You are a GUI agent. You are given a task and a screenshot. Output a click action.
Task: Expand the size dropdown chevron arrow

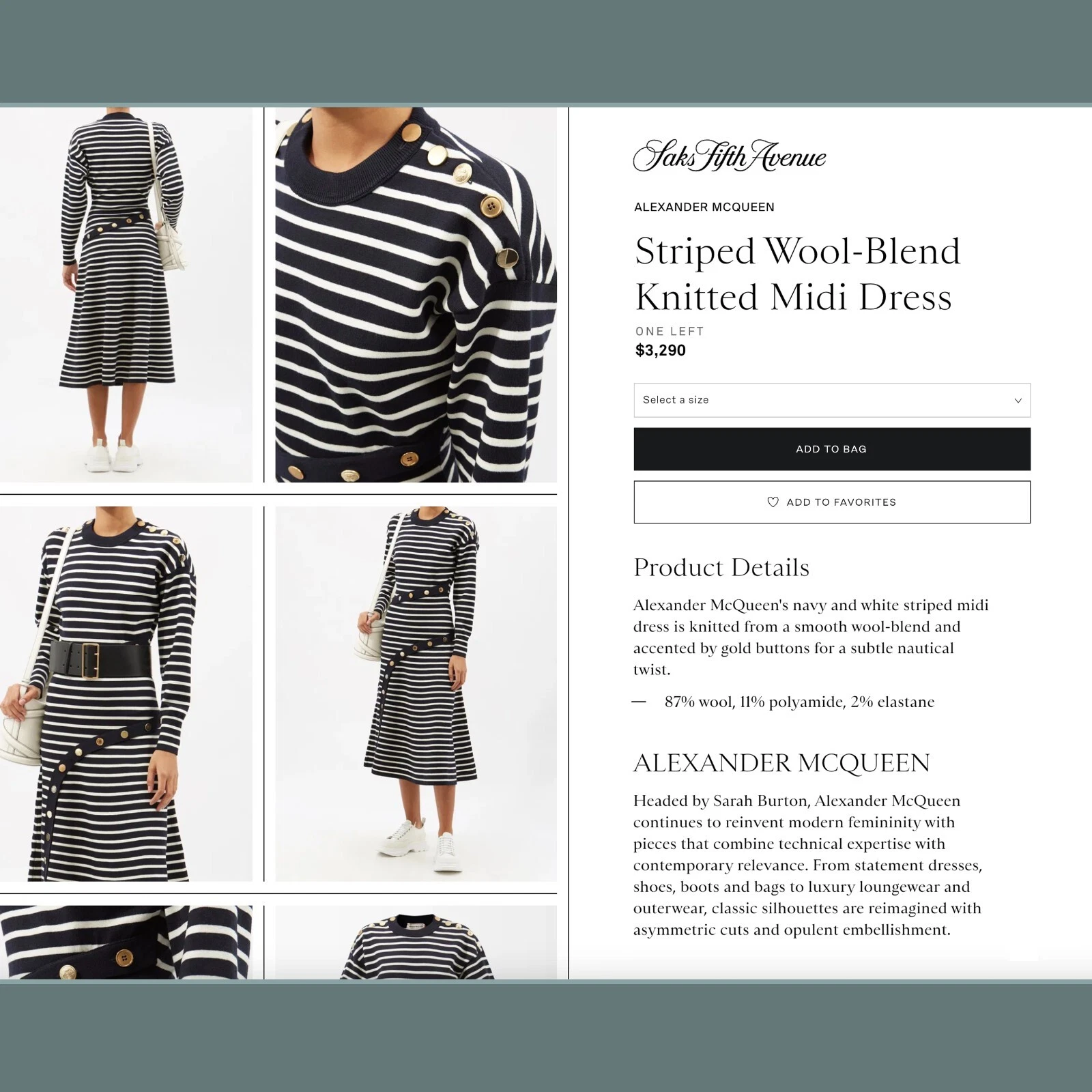[x=1018, y=401]
